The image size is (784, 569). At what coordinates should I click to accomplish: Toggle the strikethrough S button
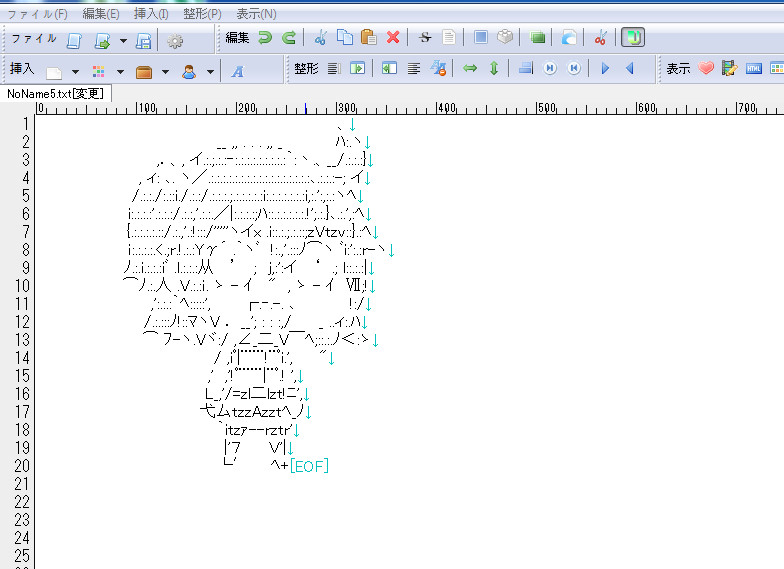425,39
